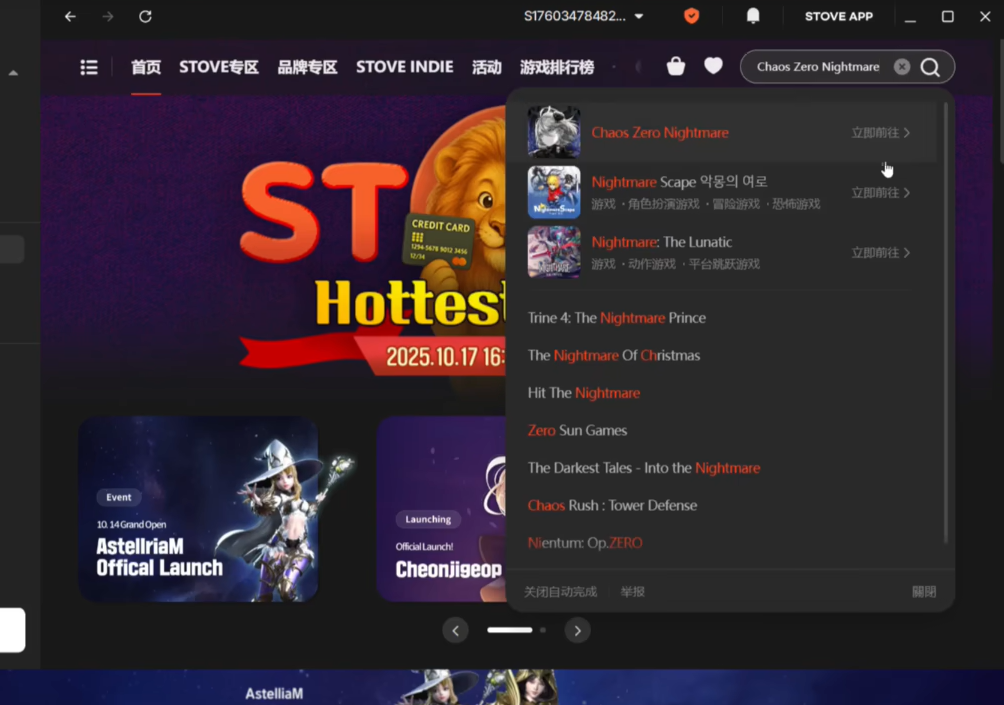Click the carousel progress indicator bar
The height and width of the screenshot is (705, 1004).
[x=510, y=630]
